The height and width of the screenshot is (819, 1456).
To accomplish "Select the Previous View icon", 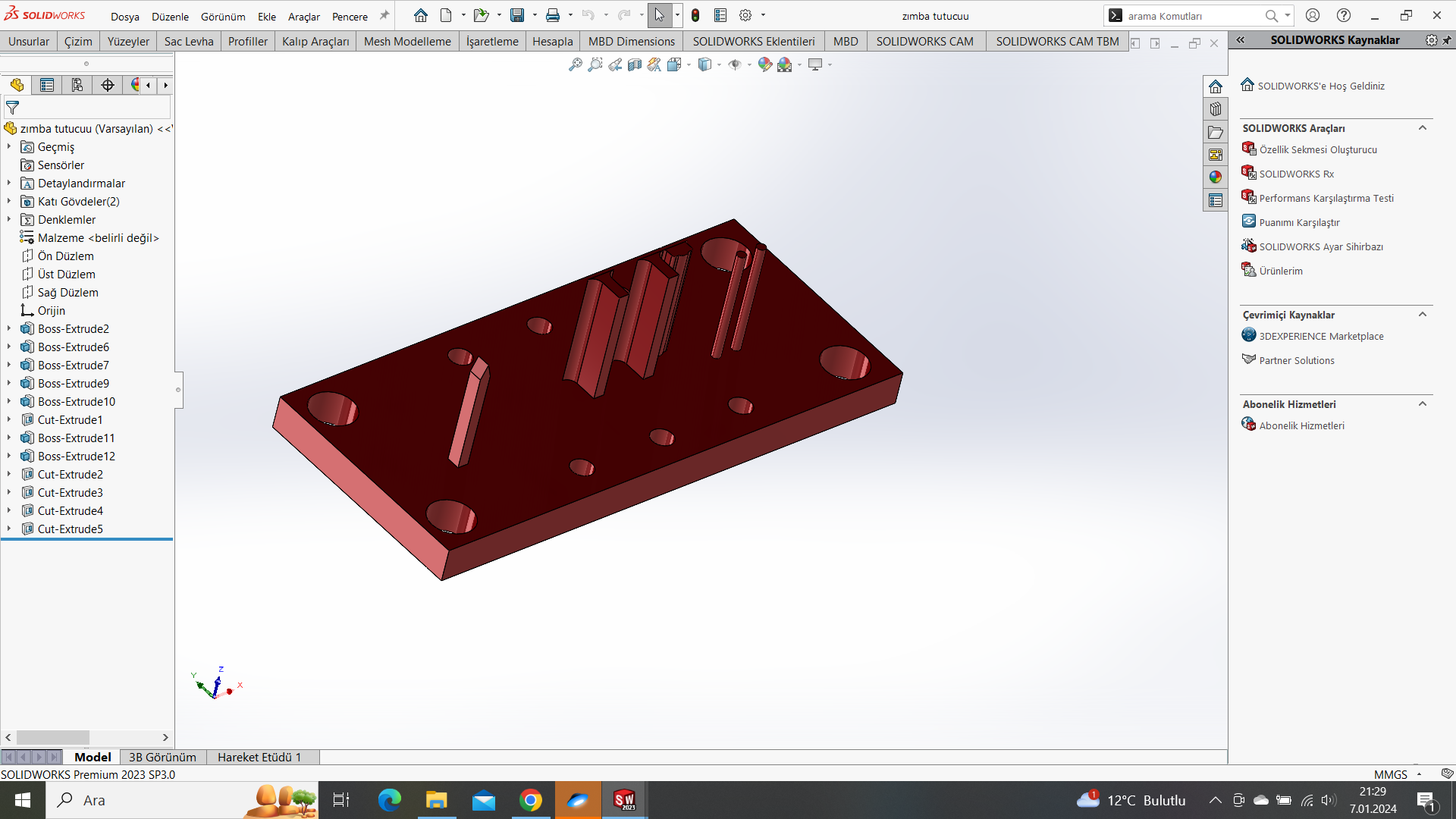I will point(615,65).
